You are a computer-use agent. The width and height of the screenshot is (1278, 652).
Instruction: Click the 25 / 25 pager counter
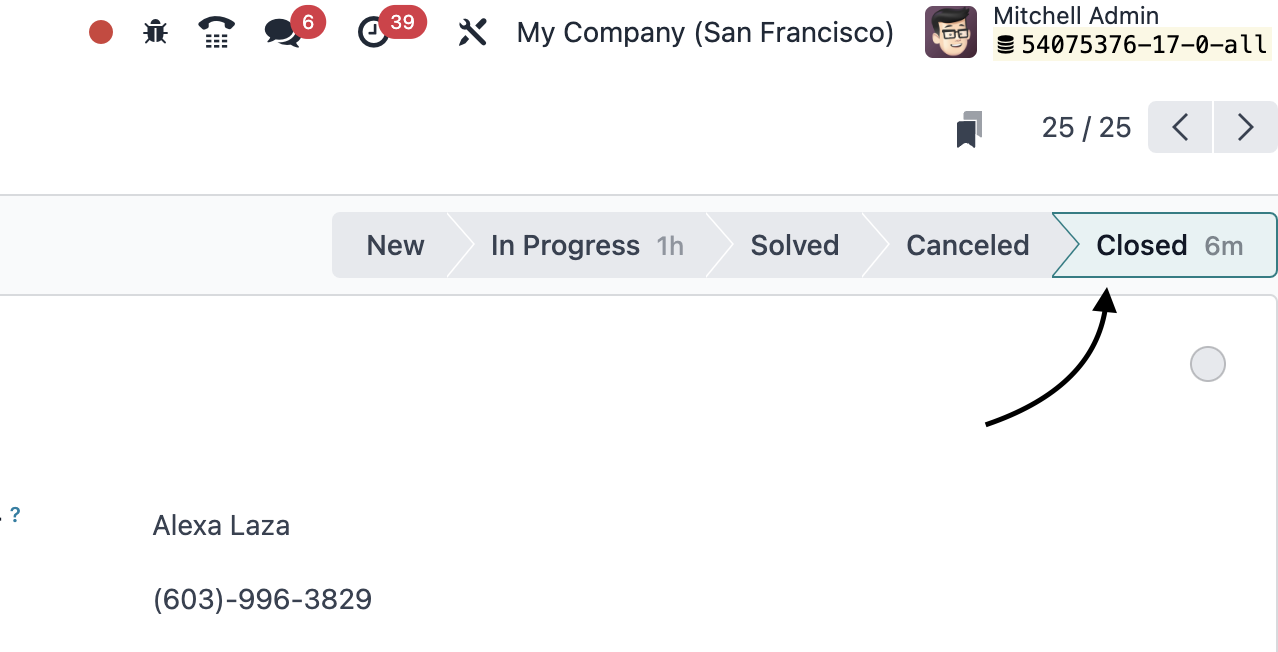(x=1086, y=127)
